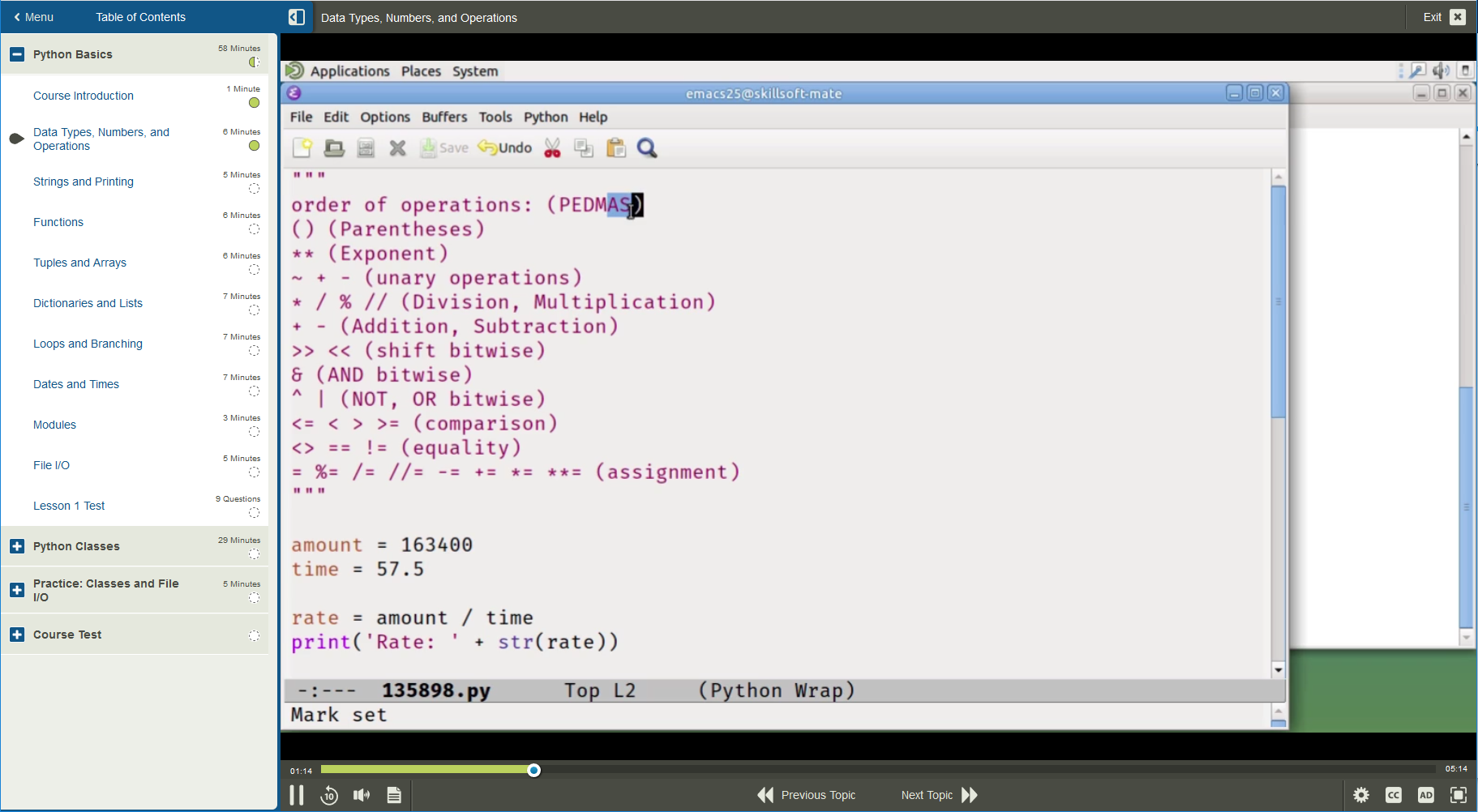
Task: Open the search magnifier icon in Emacs
Action: tap(646, 147)
